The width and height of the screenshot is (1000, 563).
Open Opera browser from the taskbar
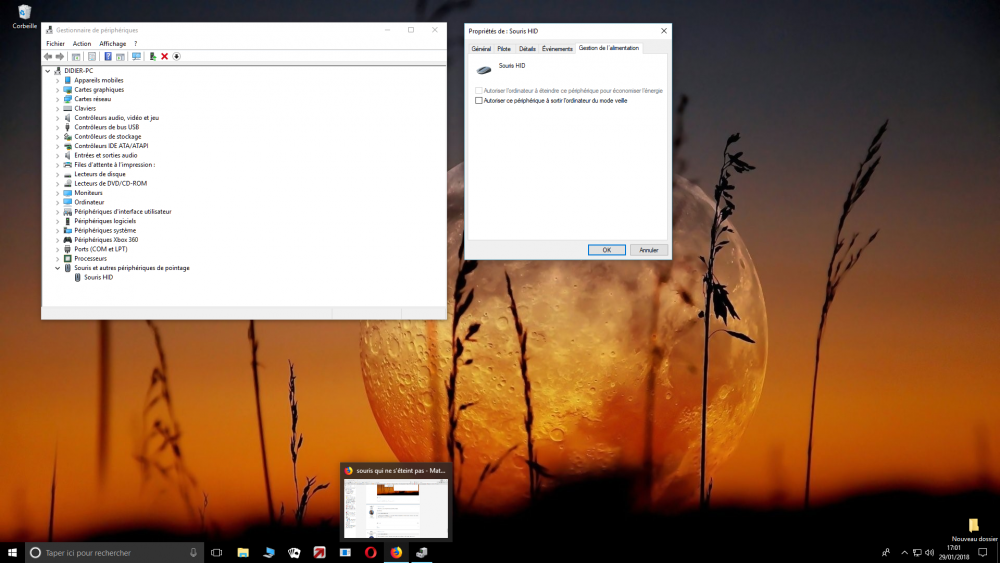pos(370,552)
